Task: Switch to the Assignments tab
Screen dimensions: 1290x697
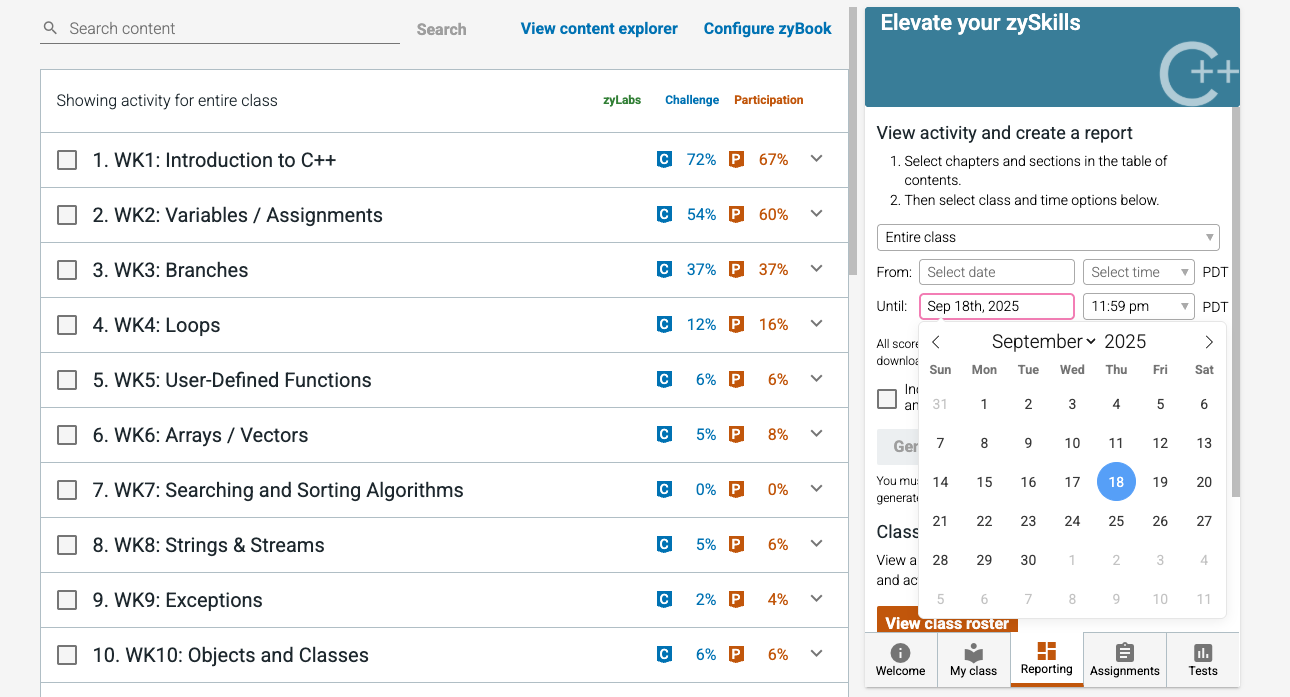Action: coord(1125,660)
